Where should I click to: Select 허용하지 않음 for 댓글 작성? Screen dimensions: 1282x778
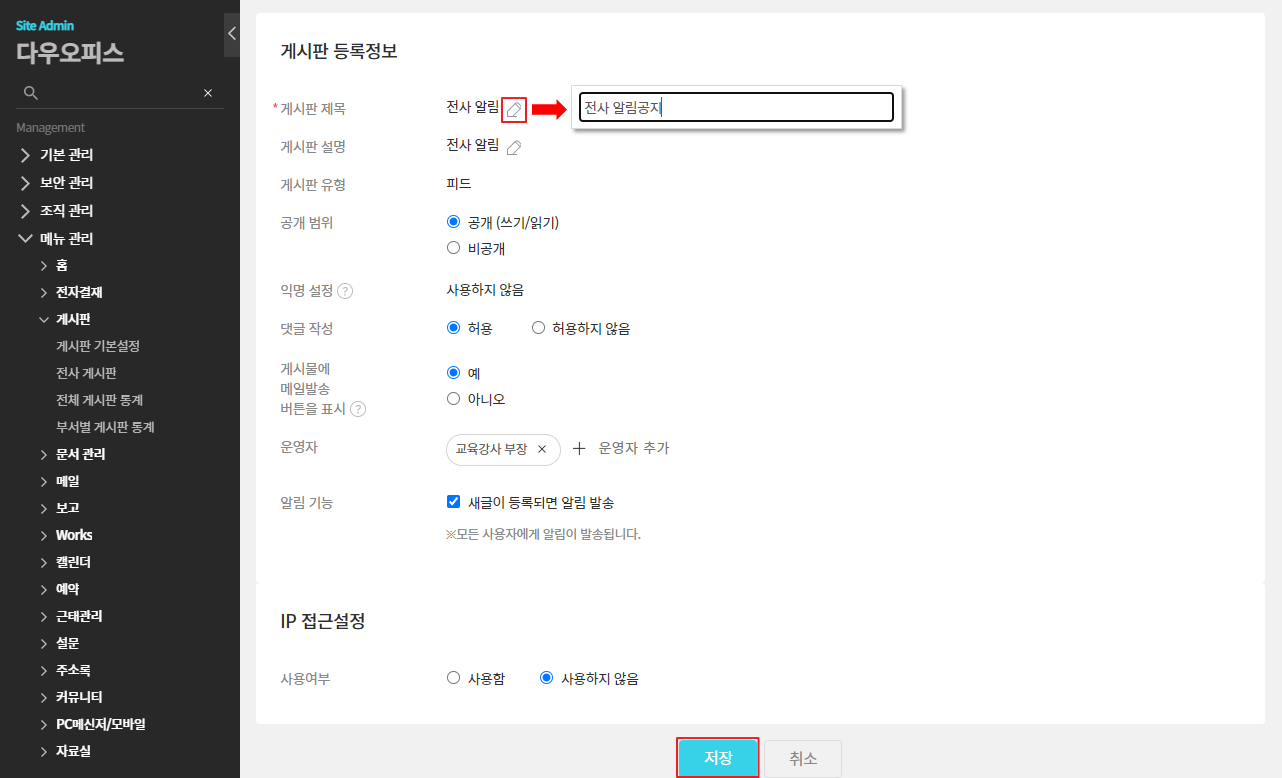click(x=539, y=328)
